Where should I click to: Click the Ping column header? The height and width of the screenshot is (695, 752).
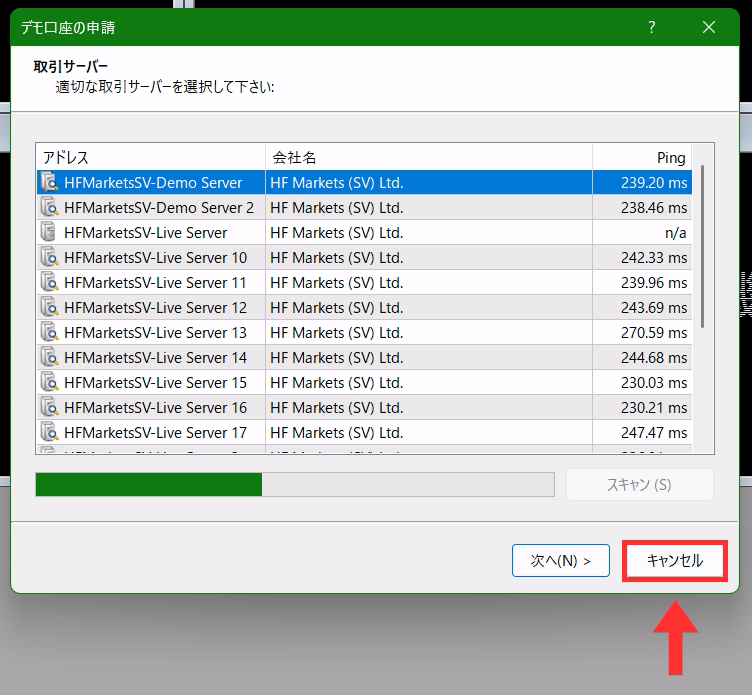pyautogui.click(x=642, y=157)
